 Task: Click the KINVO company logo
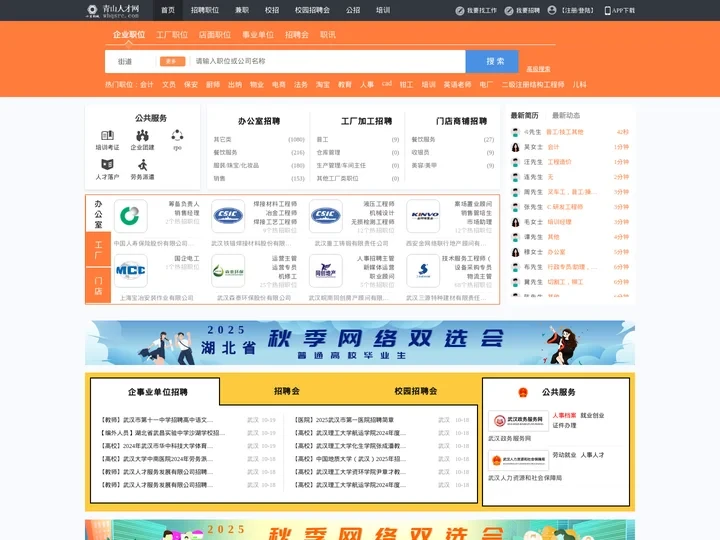point(423,216)
